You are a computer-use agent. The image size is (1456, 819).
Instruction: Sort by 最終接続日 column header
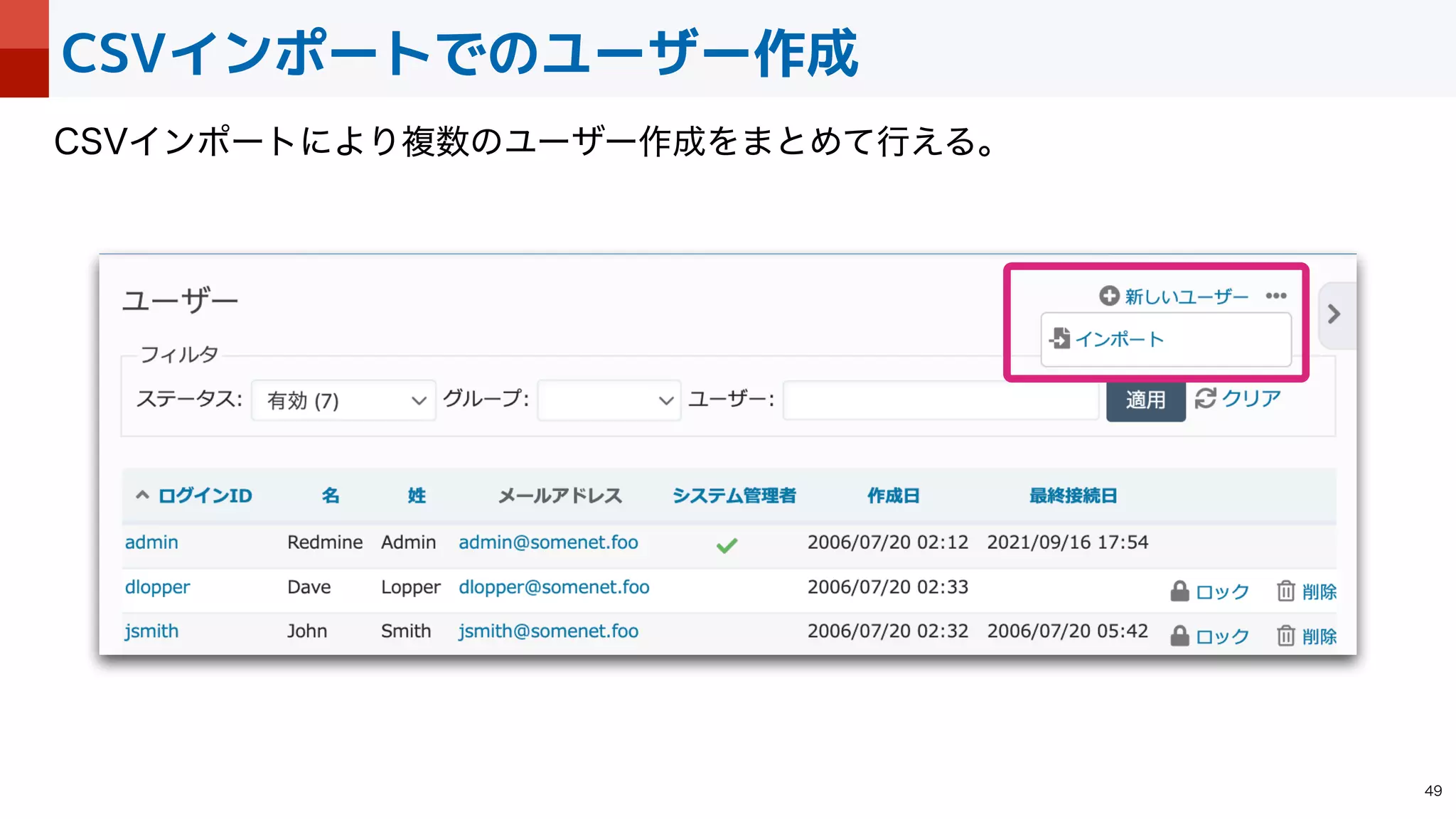[x=1074, y=496]
